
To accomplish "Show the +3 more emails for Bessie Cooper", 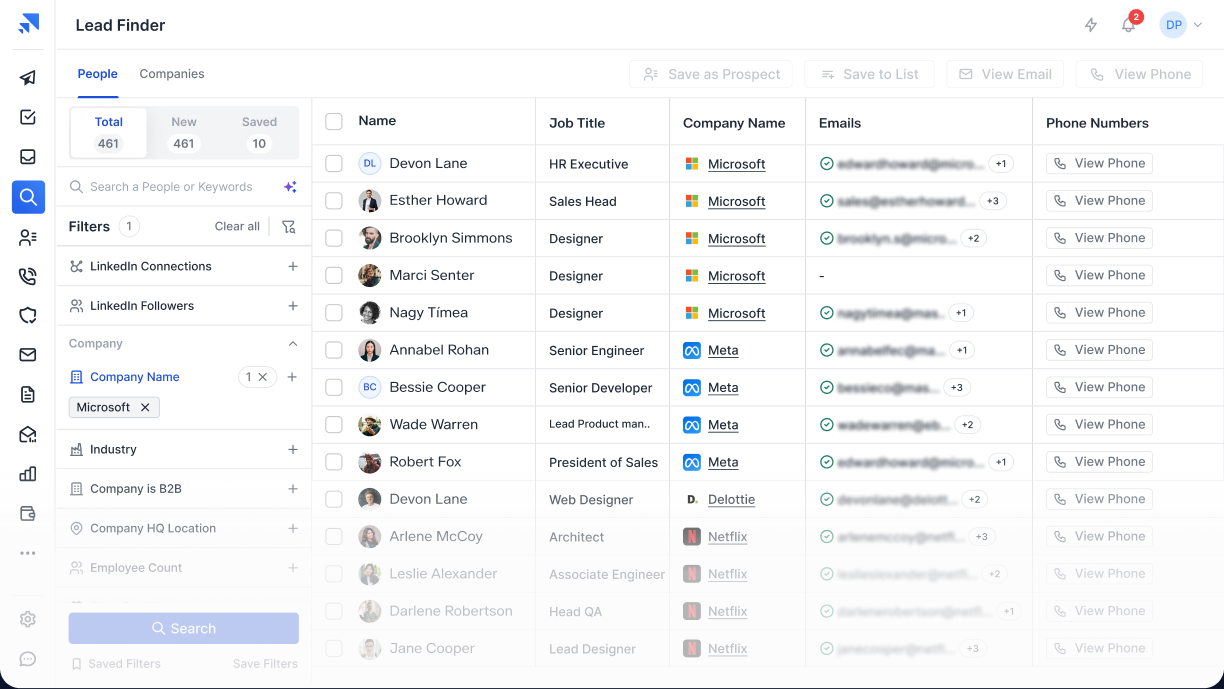I will click(x=956, y=387).
